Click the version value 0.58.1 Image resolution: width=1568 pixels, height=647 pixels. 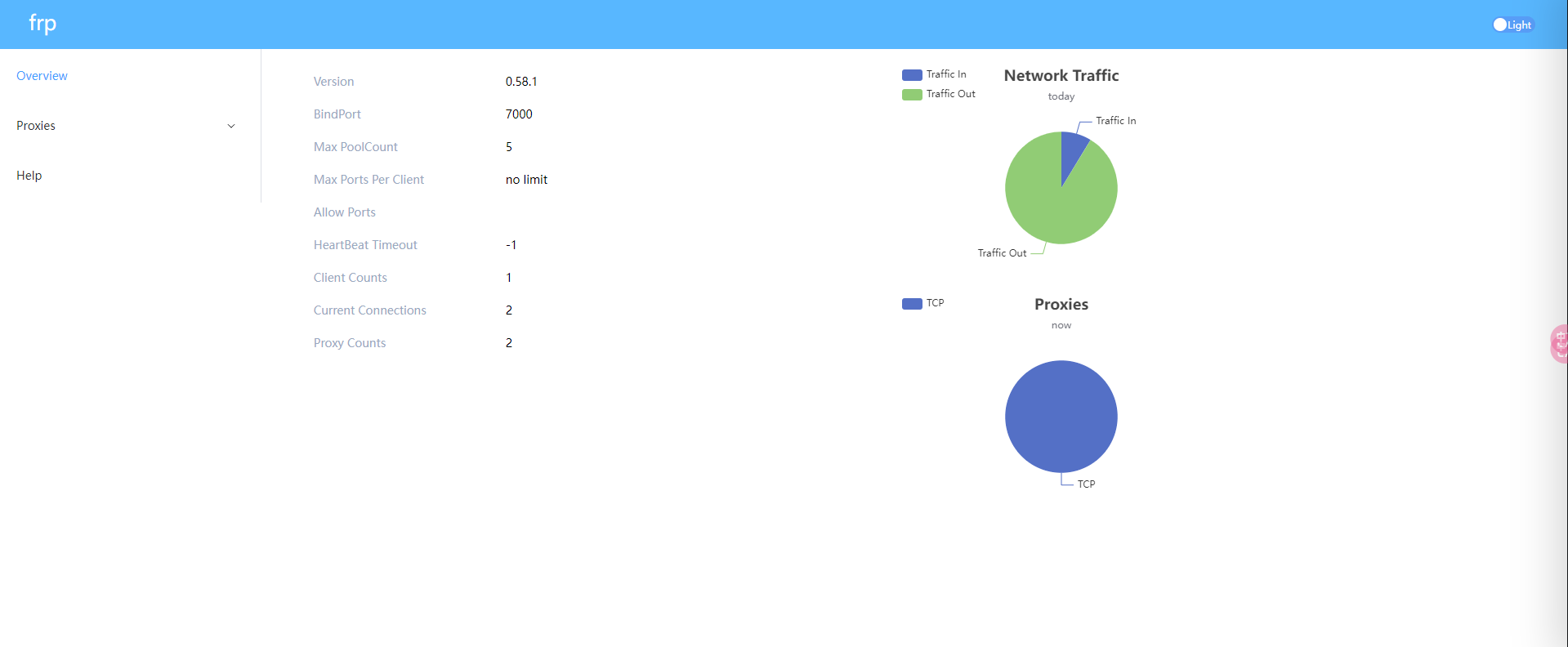click(x=521, y=82)
